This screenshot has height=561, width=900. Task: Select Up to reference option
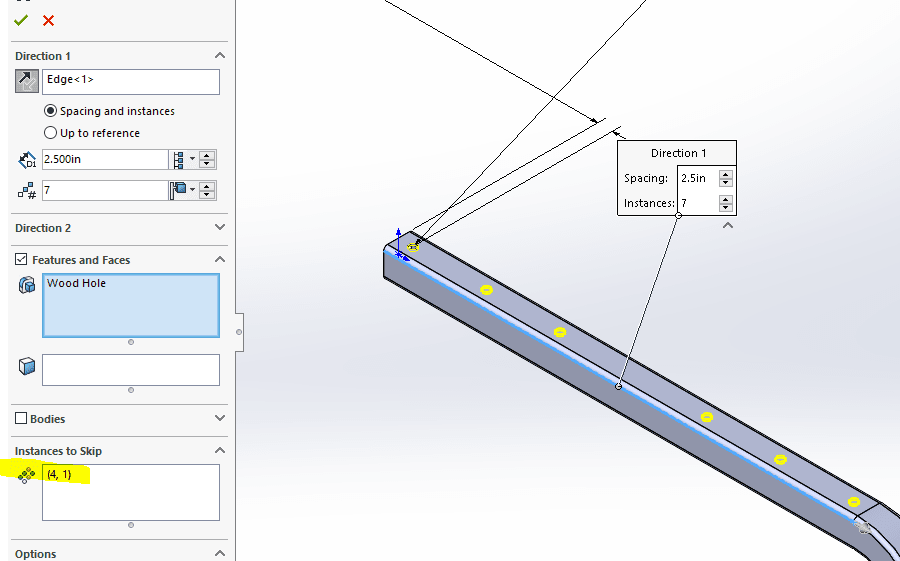tap(92, 133)
